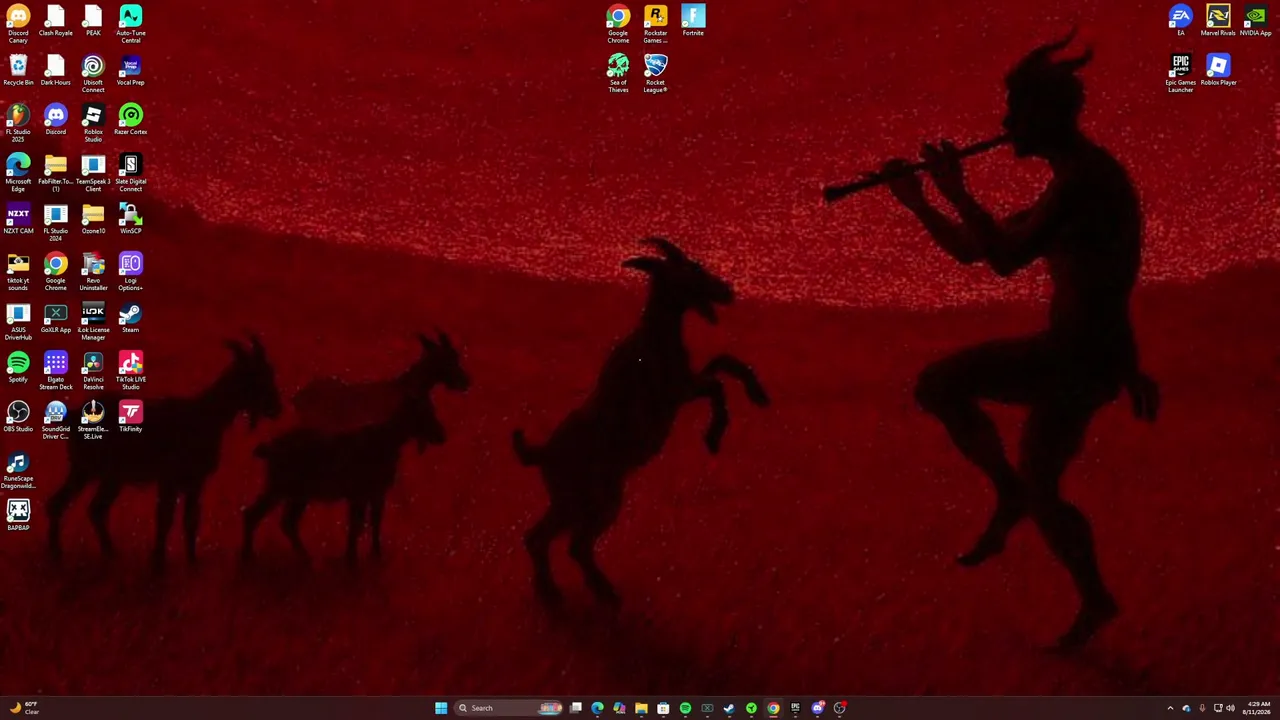Select the ASUS DriverHub desktop icon
This screenshot has width=1280, height=720.
click(x=18, y=322)
